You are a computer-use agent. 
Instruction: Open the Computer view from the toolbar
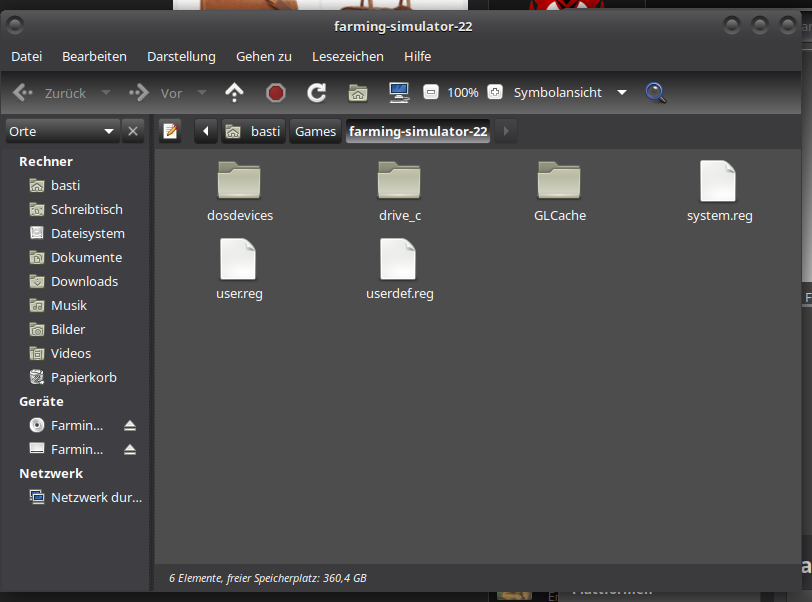coord(399,93)
